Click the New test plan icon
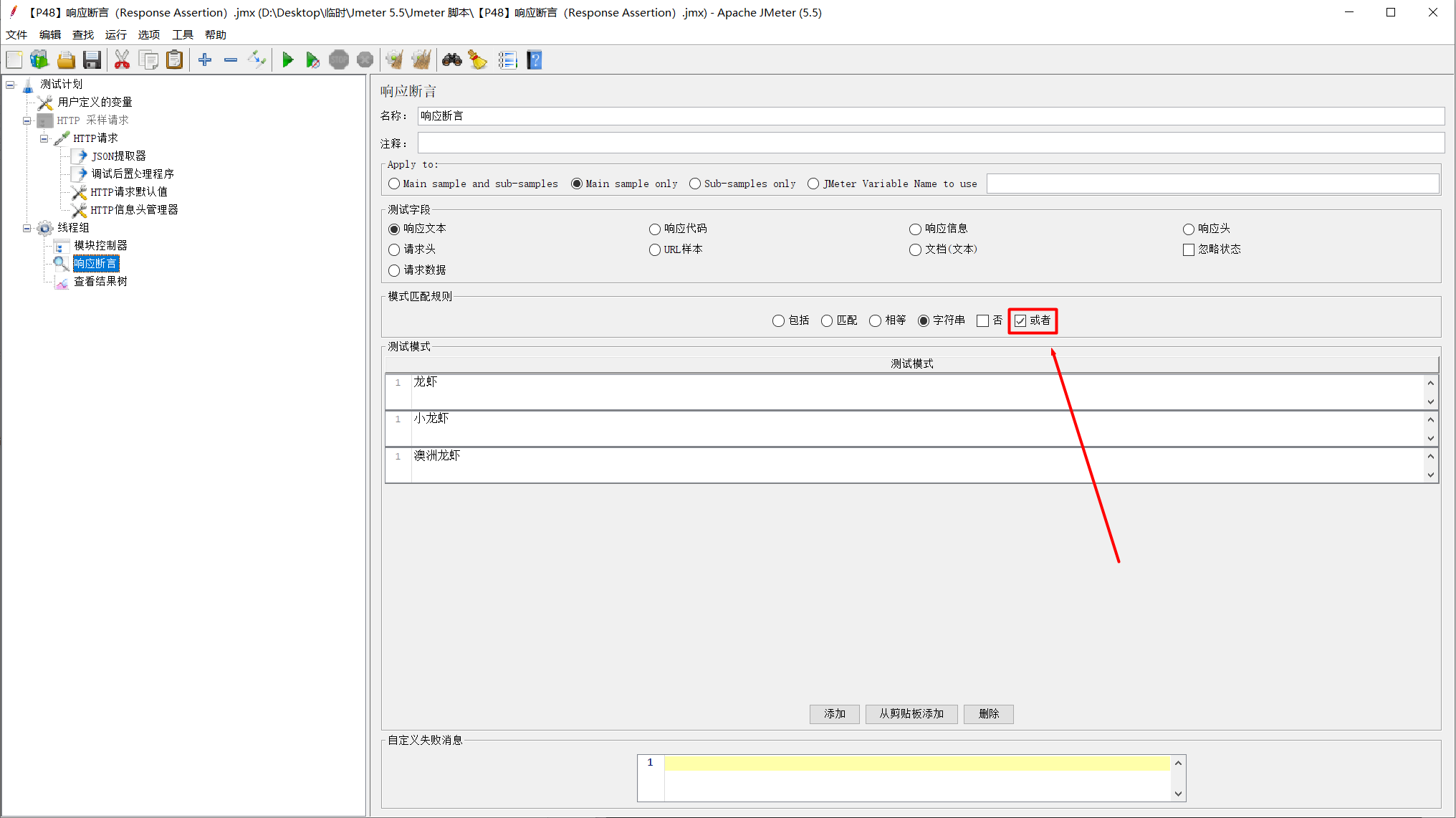Screen dimensions: 1456x818 coord(14,60)
